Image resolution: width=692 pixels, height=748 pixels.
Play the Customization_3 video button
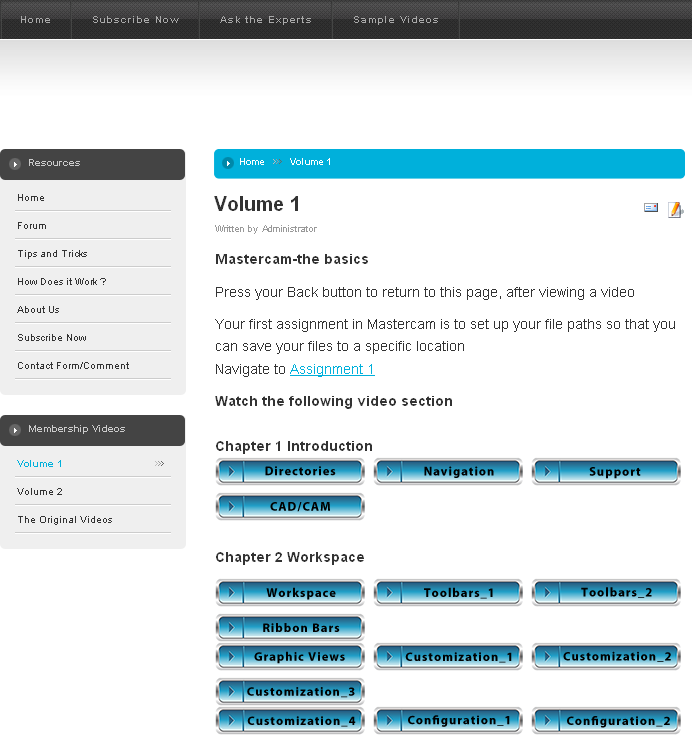[290, 691]
